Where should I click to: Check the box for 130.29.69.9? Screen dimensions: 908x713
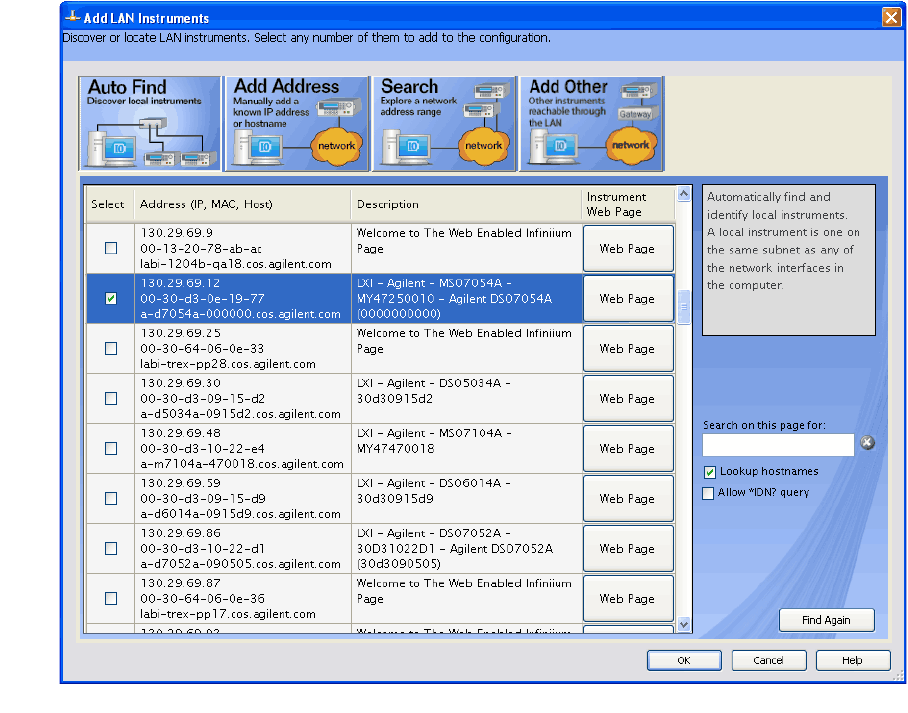(x=111, y=248)
